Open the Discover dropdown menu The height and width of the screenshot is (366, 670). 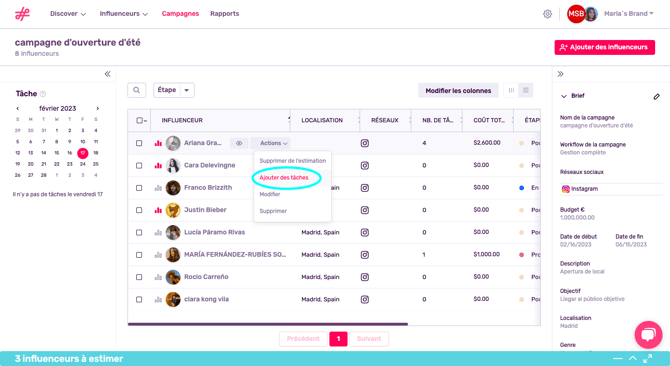pyautogui.click(x=68, y=14)
